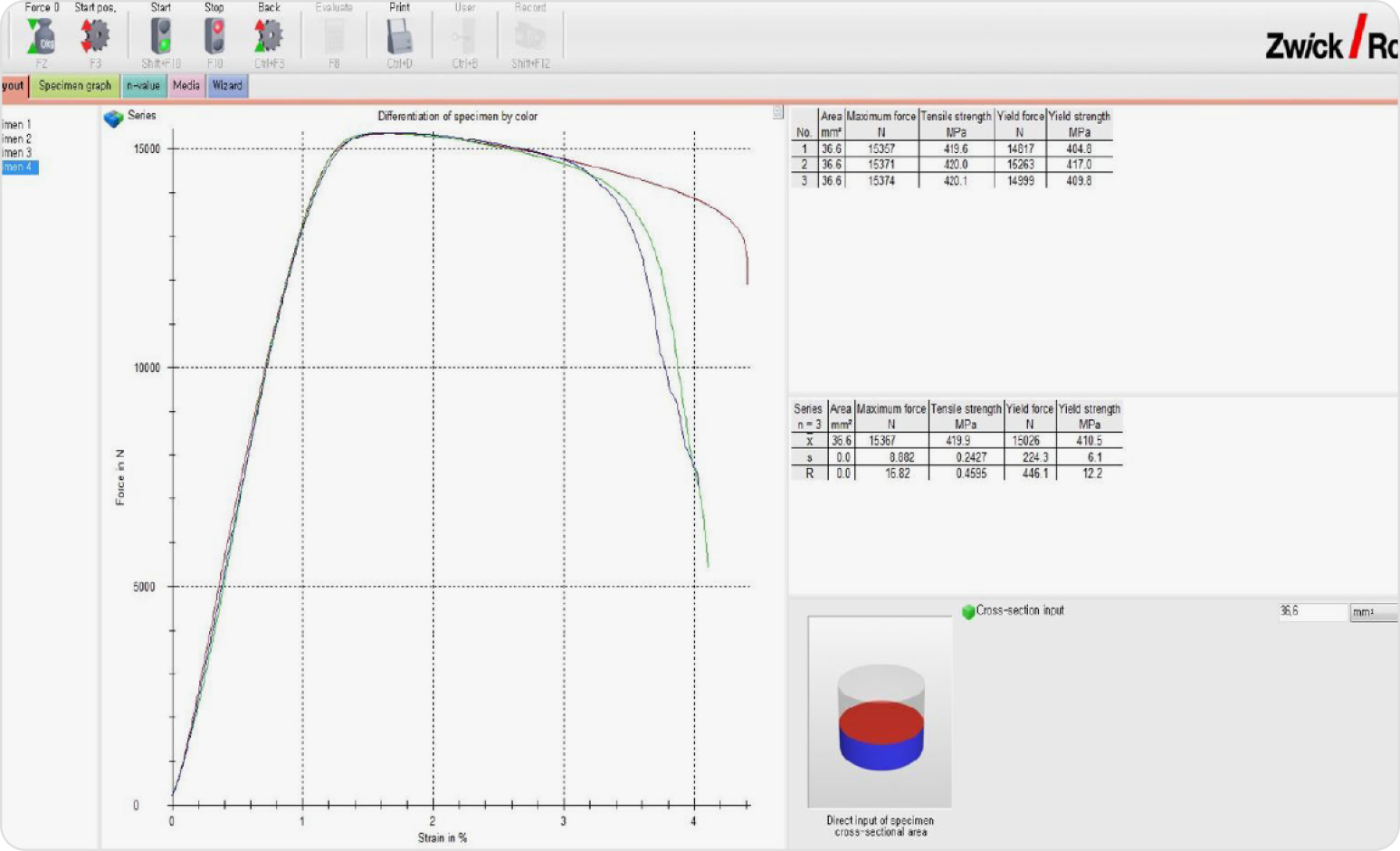This screenshot has height=851, width=1400.
Task: Start the test with the green traffic light
Action: point(161,36)
